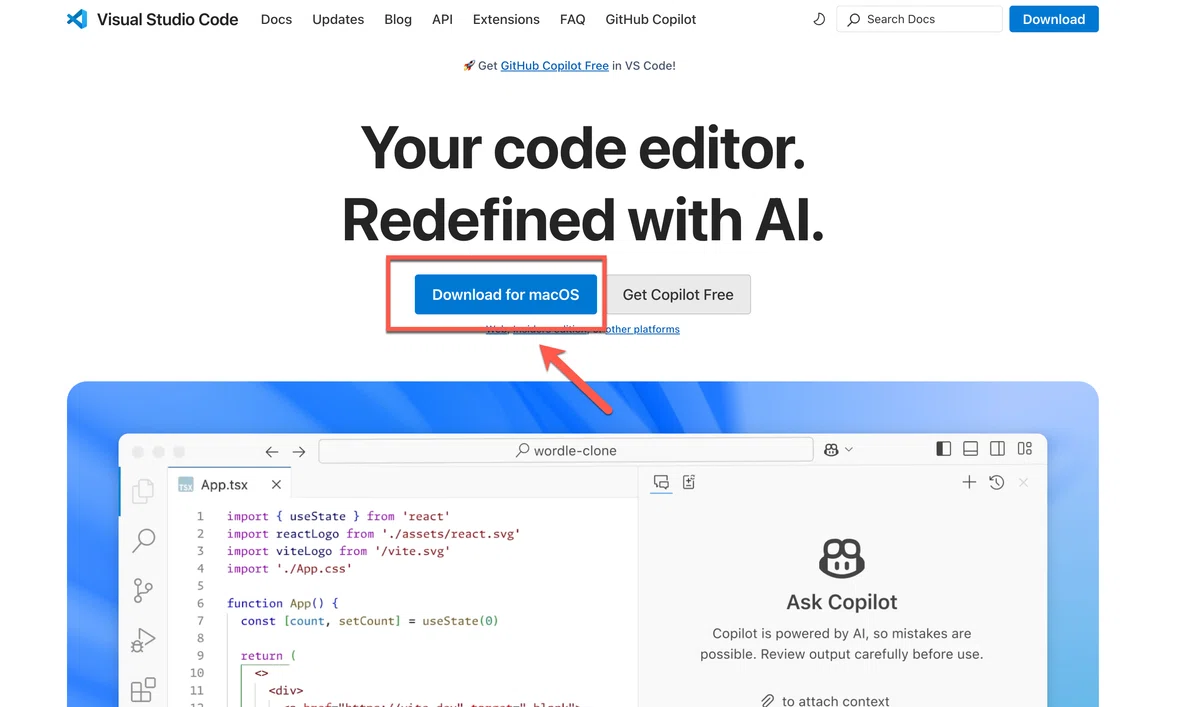
Task: Open the Updates menu item
Action: 338,19
